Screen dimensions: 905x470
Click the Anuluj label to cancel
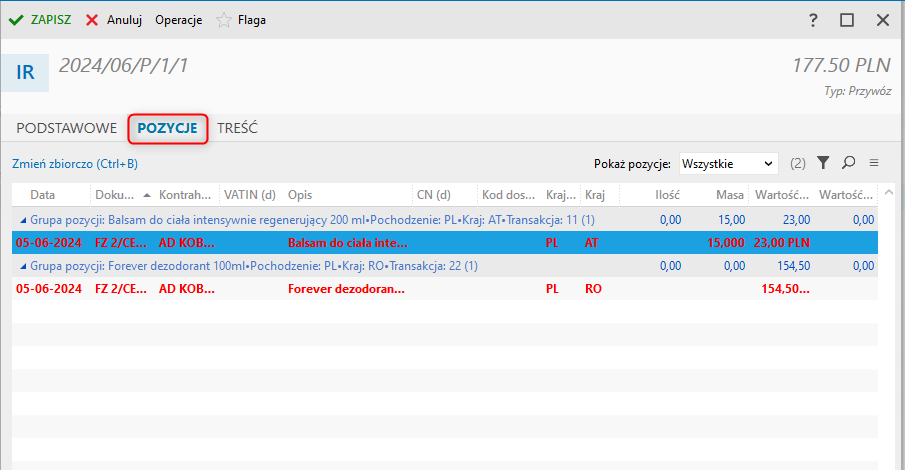click(x=124, y=20)
